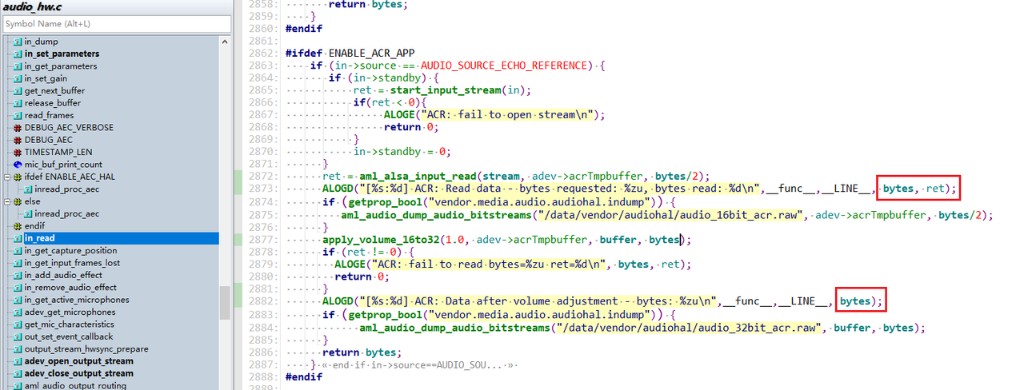The width and height of the screenshot is (1024, 390).
Task: Click the conditional icon beside endif
Action: [x=18, y=226]
